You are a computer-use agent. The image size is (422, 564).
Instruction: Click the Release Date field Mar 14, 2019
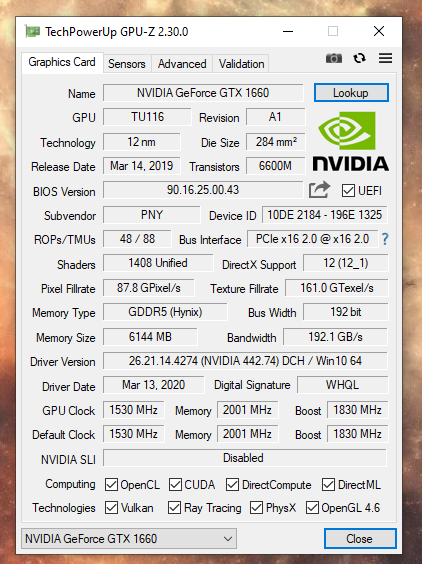click(141, 166)
